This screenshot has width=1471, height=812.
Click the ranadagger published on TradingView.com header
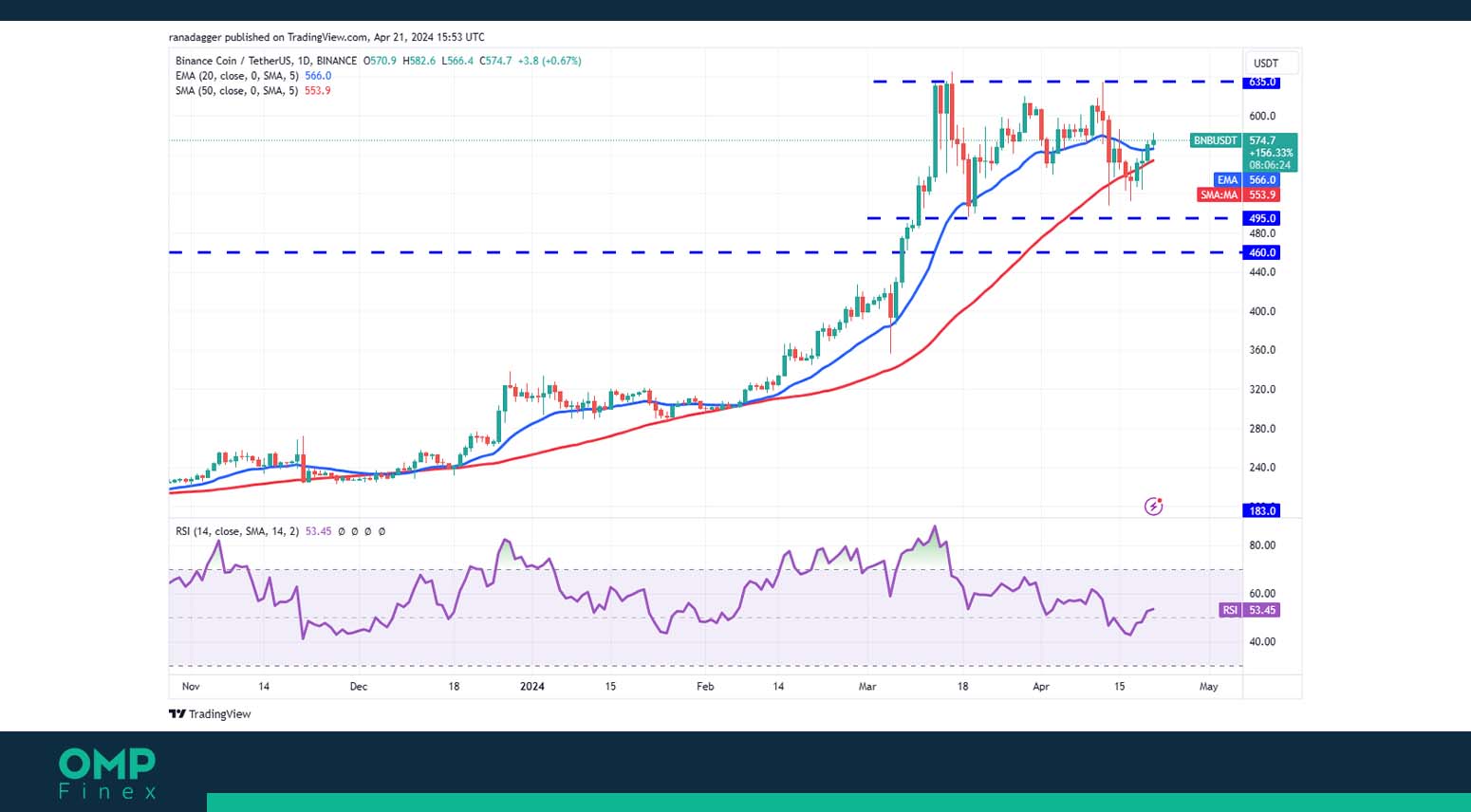[x=326, y=37]
